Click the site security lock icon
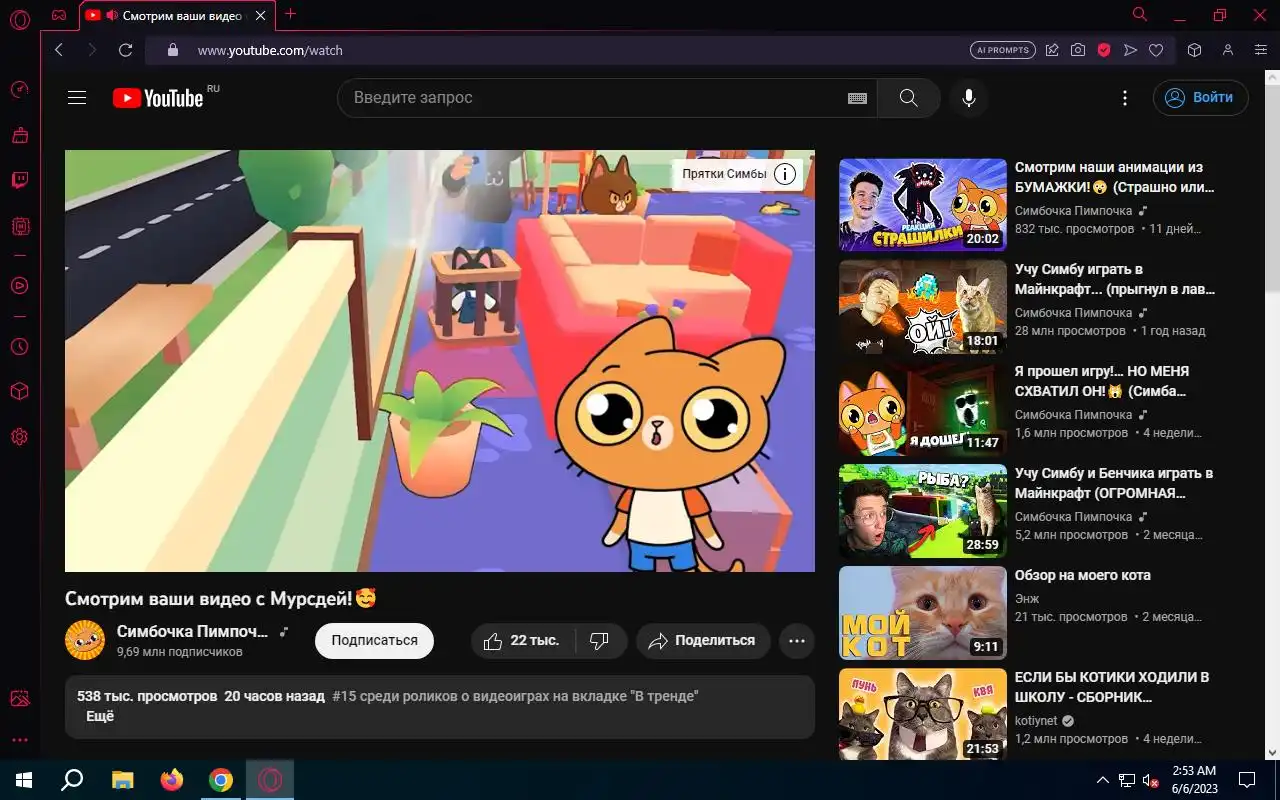The width and height of the screenshot is (1280, 800). (x=172, y=50)
